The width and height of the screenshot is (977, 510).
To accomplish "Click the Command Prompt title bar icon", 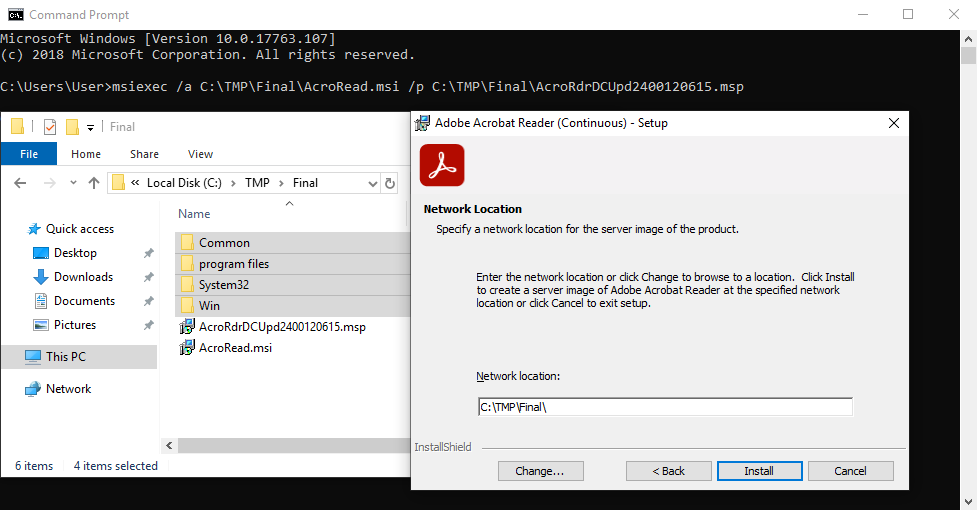I will tap(16, 14).
